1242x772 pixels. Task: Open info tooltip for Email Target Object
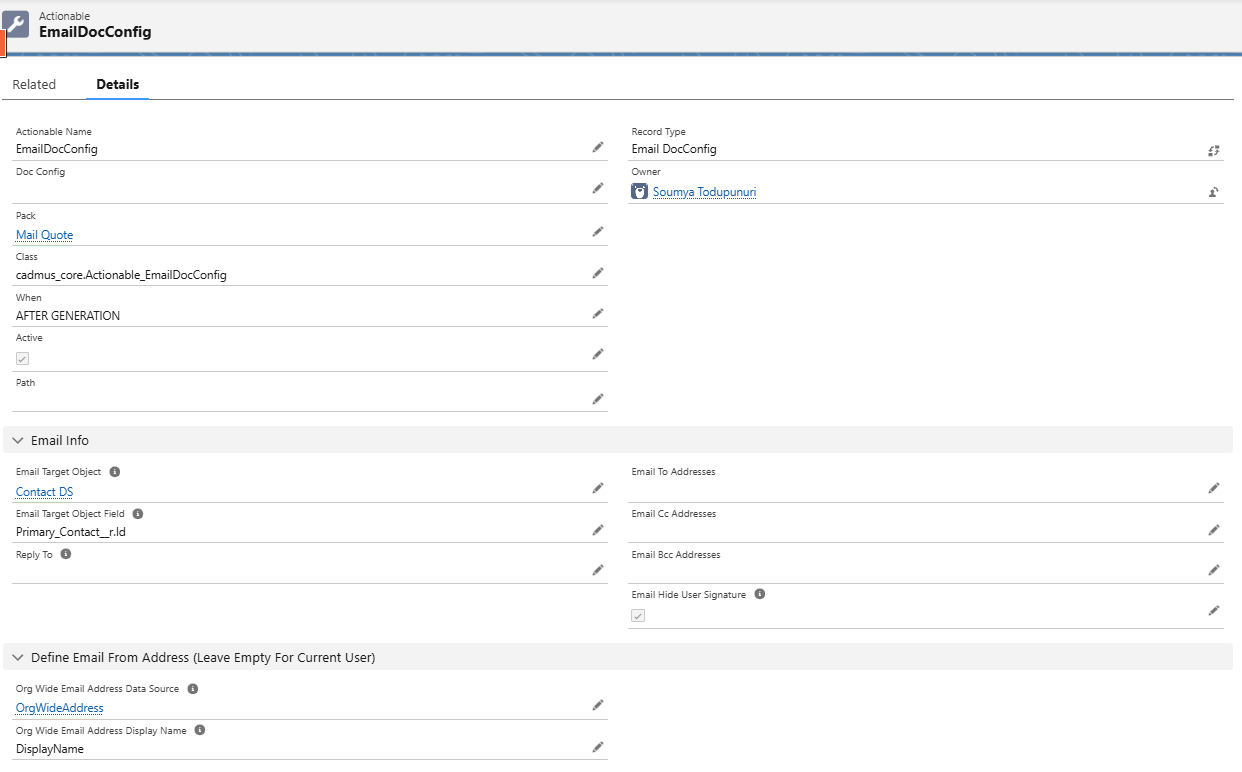pos(115,471)
